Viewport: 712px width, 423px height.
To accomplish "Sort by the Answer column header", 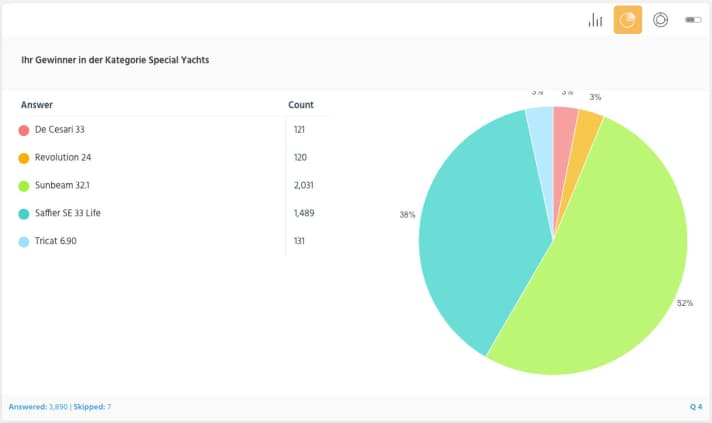I will coord(37,105).
